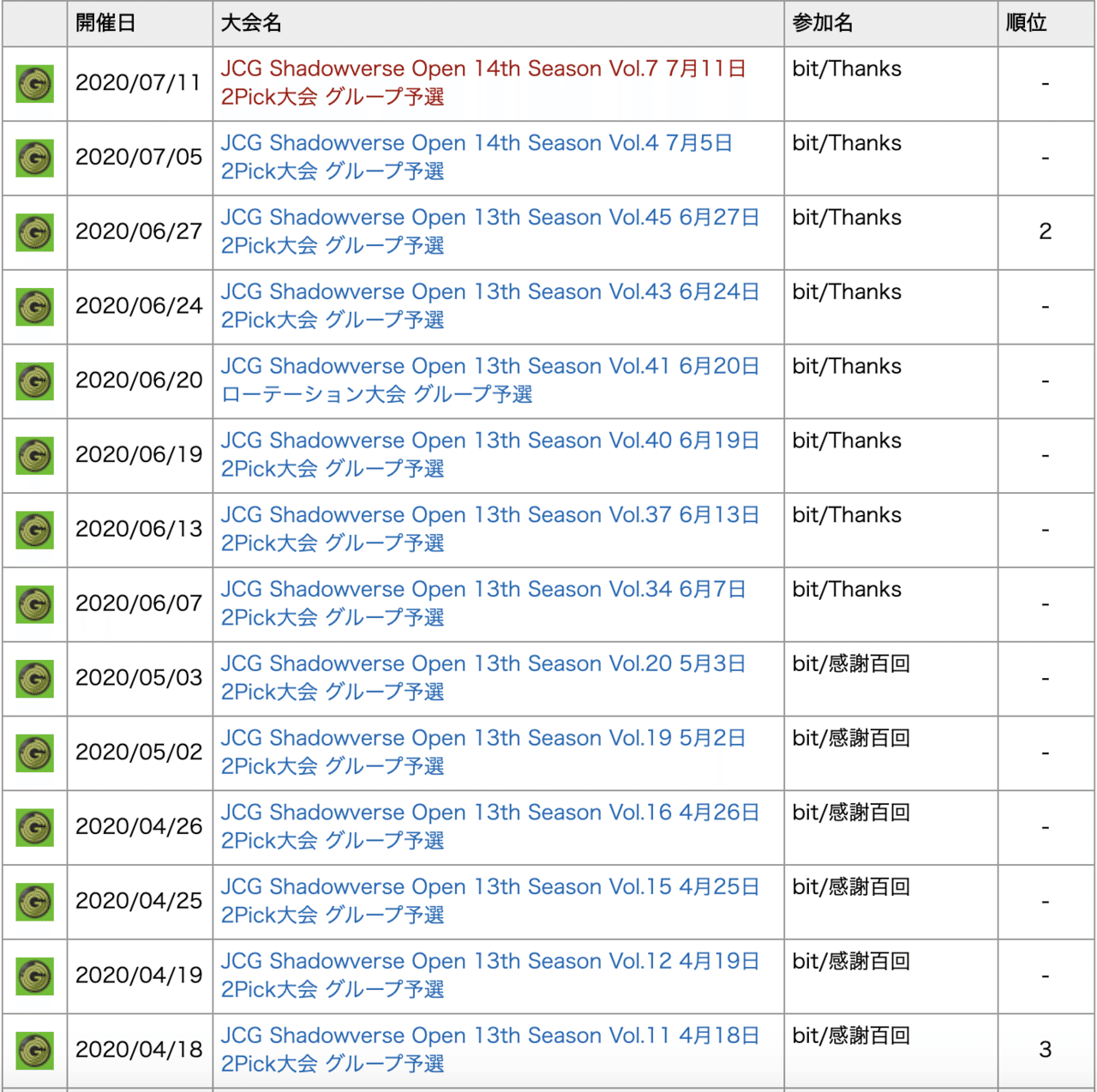Select the date cell 2020/05/02
Screen dimensions: 1097x1092
pyautogui.click(x=139, y=753)
